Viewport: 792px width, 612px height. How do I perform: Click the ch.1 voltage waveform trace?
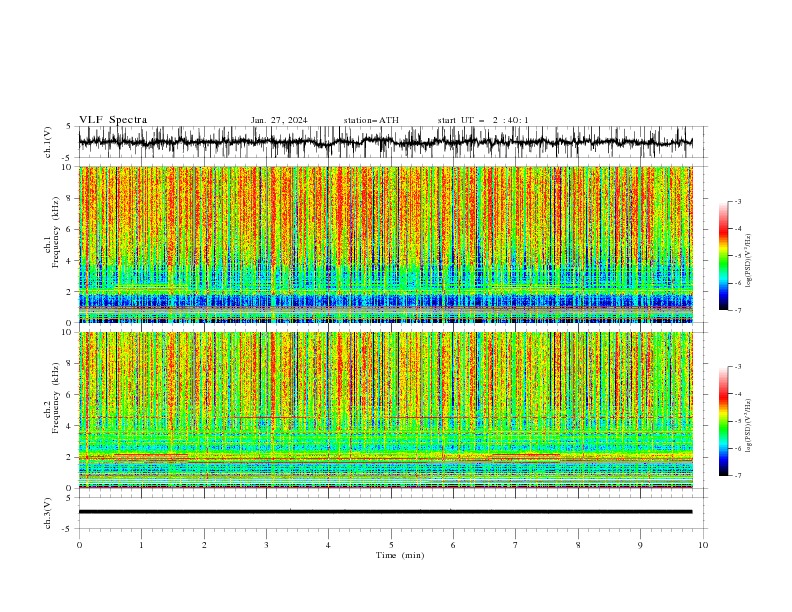(386, 142)
